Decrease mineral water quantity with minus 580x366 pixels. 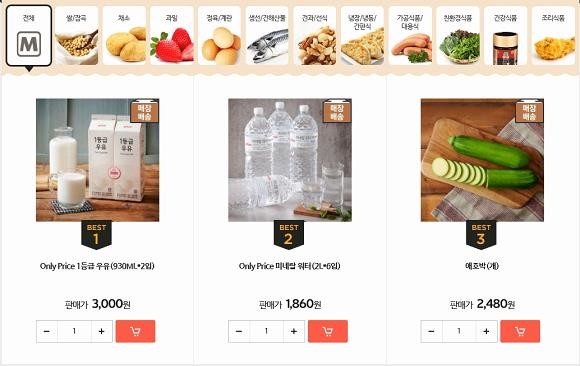click(239, 331)
